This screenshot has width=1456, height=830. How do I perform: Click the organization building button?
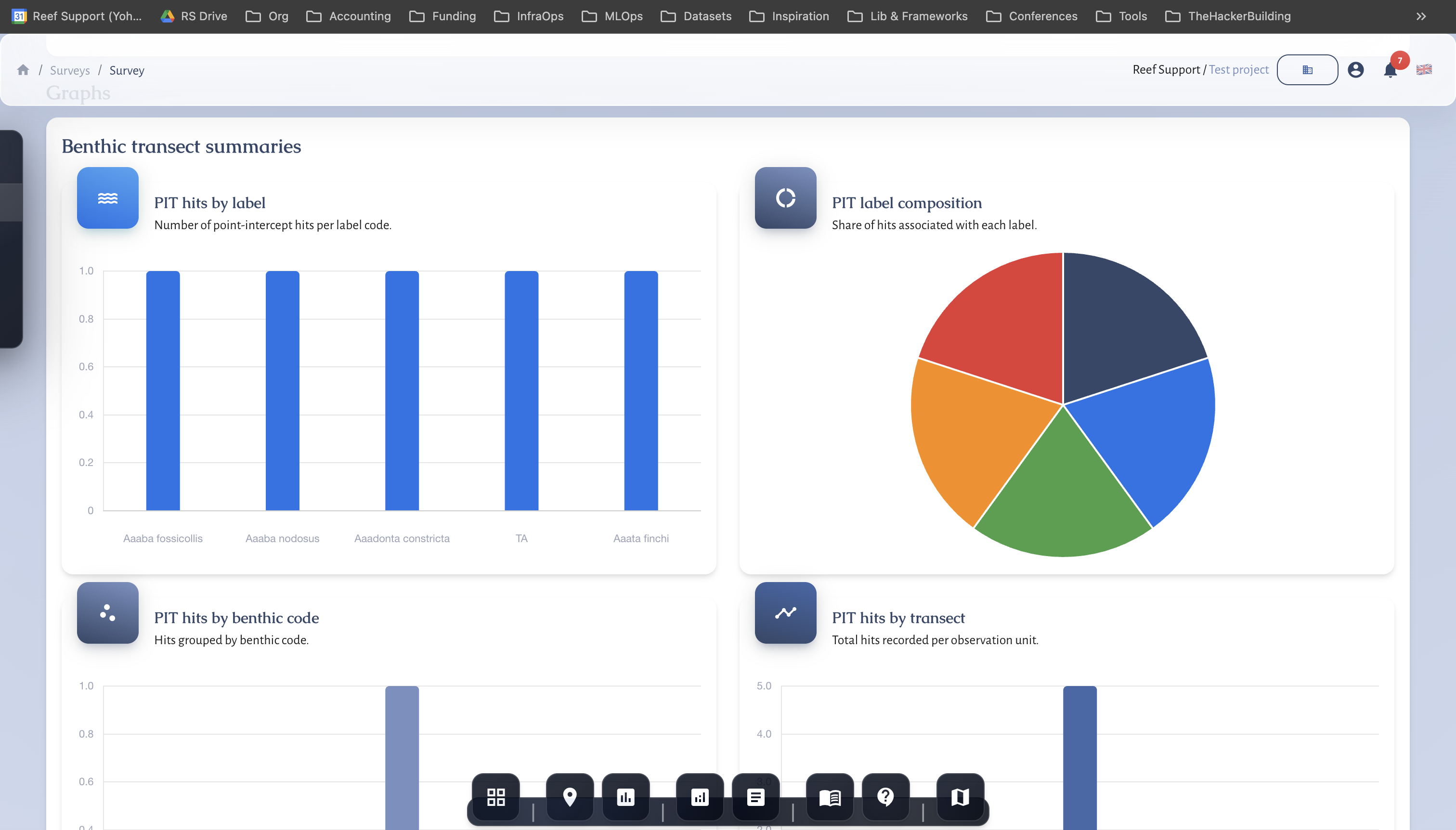(1307, 69)
